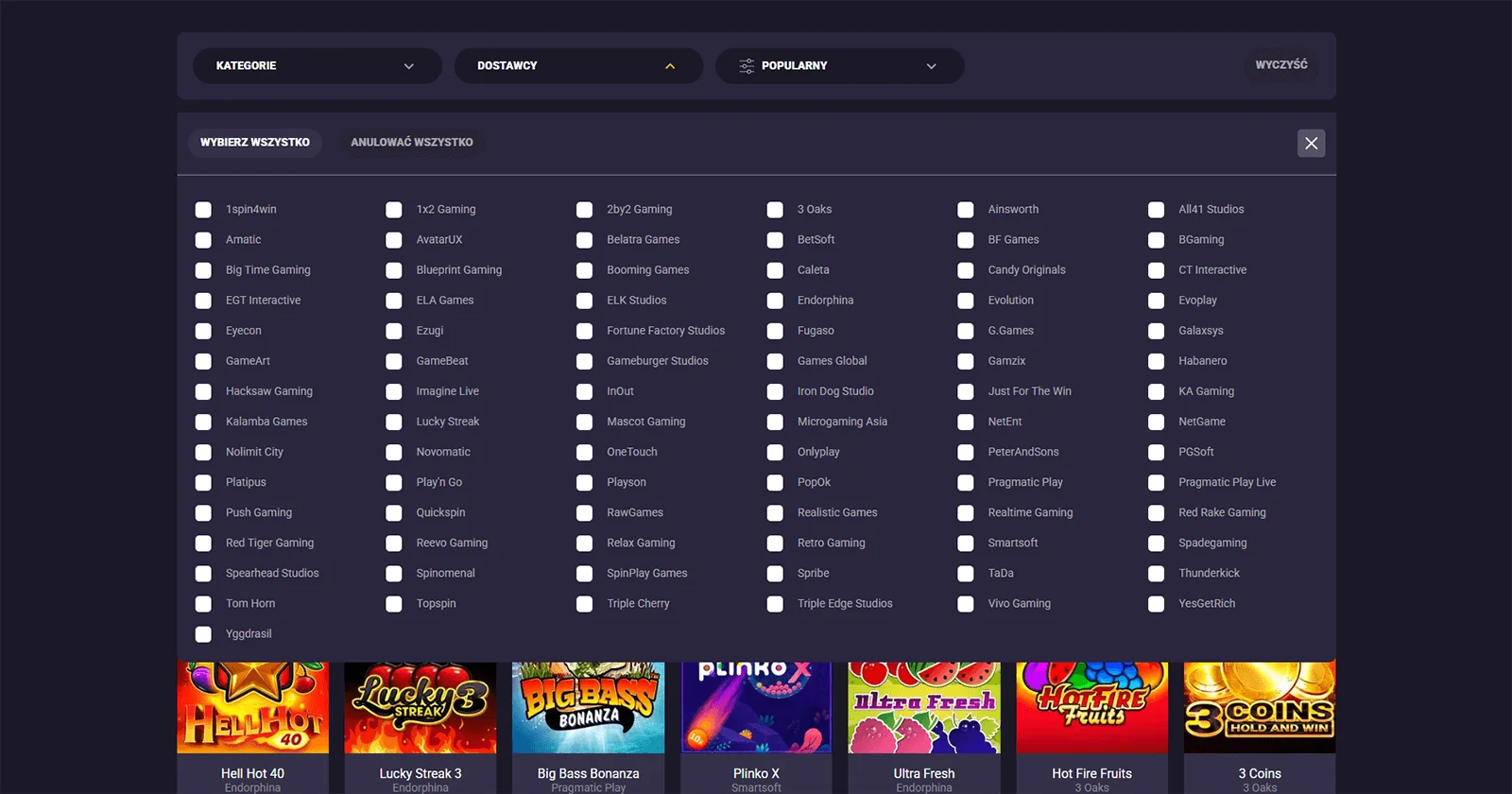Image resolution: width=1512 pixels, height=794 pixels.
Task: Click the Blueprint Gaming label
Action: pyautogui.click(x=459, y=270)
